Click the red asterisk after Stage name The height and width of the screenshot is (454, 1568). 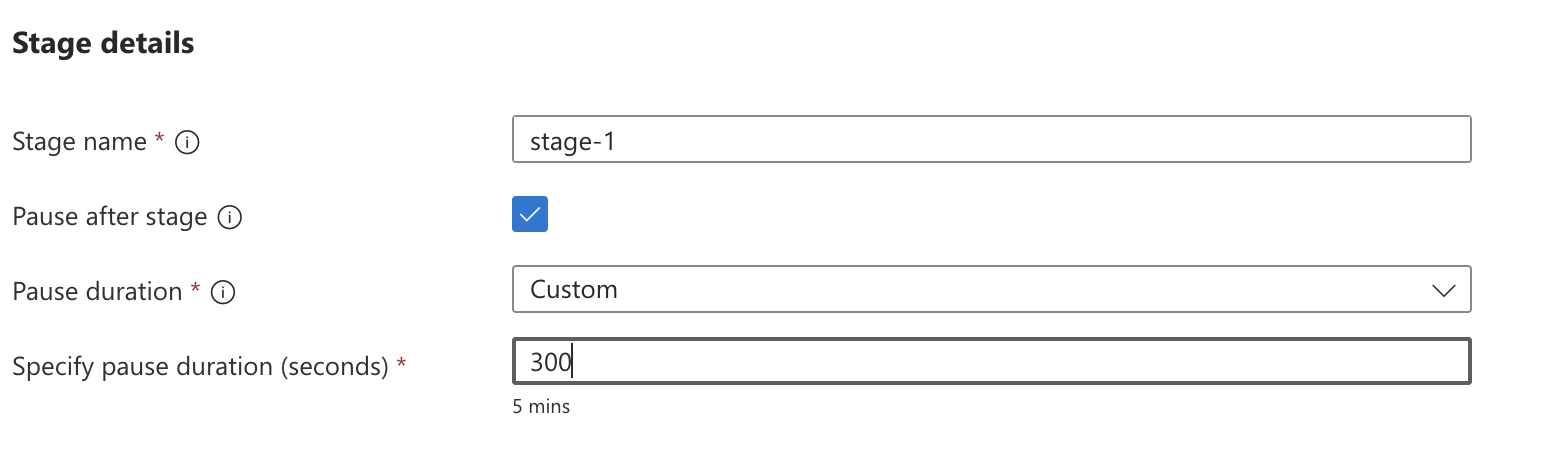tap(159, 140)
